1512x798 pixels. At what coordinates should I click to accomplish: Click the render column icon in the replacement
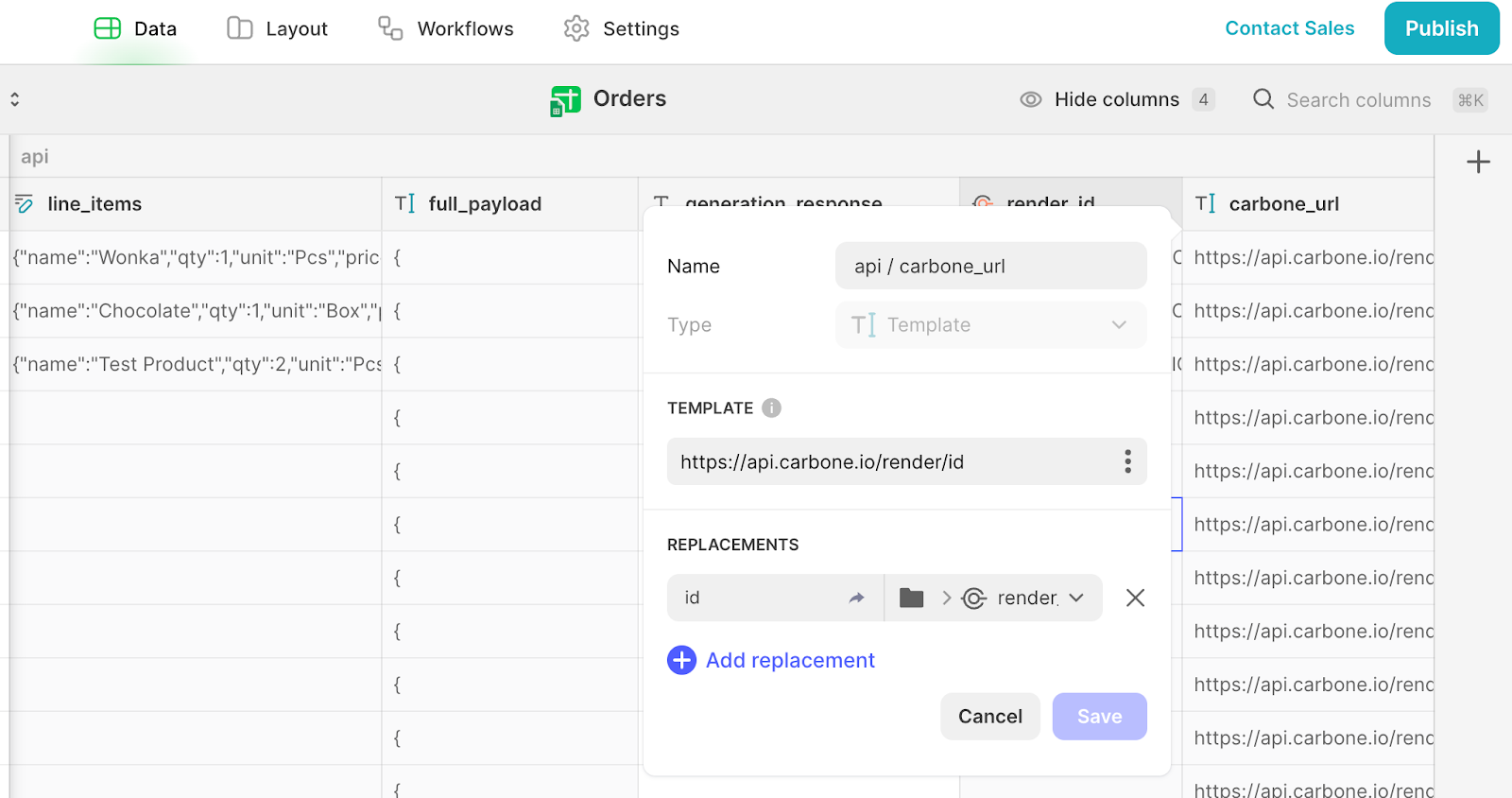[974, 598]
